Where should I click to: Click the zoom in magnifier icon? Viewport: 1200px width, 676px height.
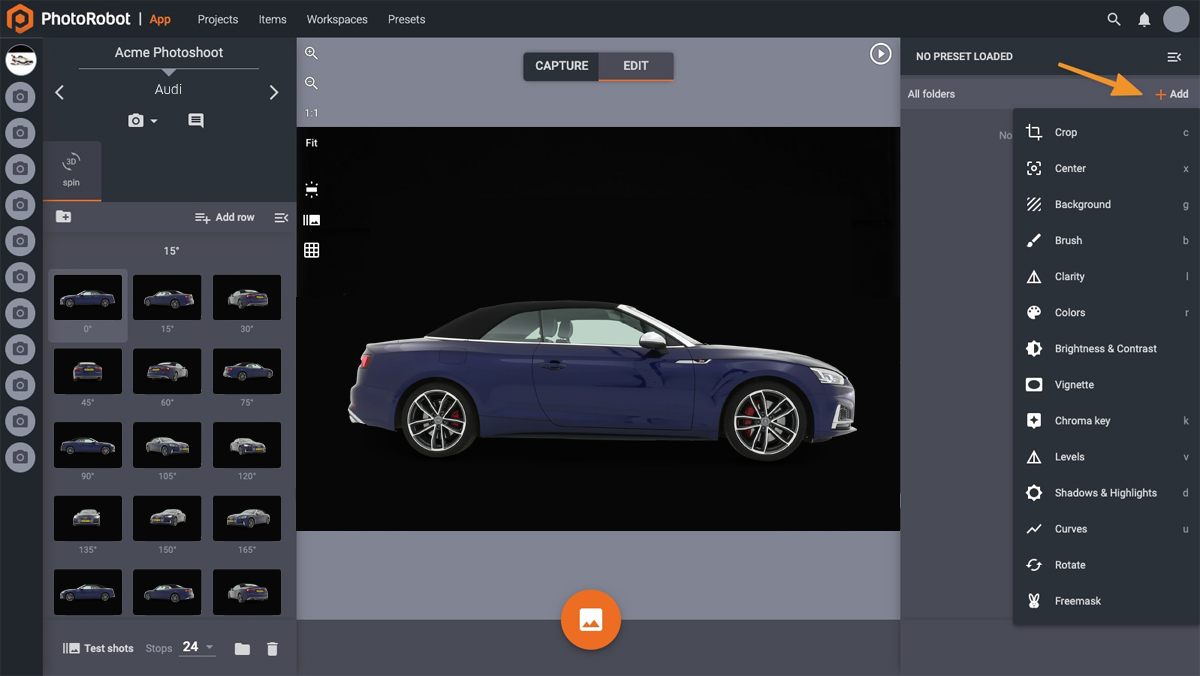pyautogui.click(x=311, y=53)
